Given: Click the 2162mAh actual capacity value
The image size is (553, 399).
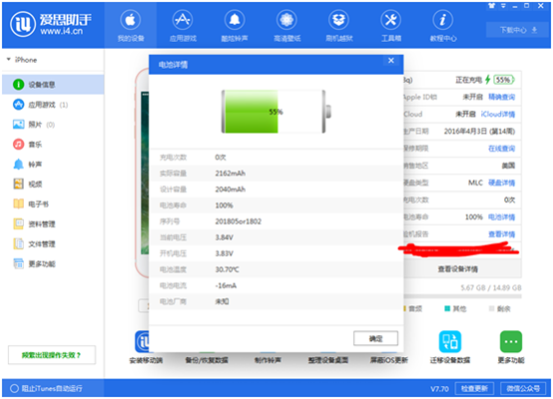Looking at the screenshot, I should click(x=230, y=173).
